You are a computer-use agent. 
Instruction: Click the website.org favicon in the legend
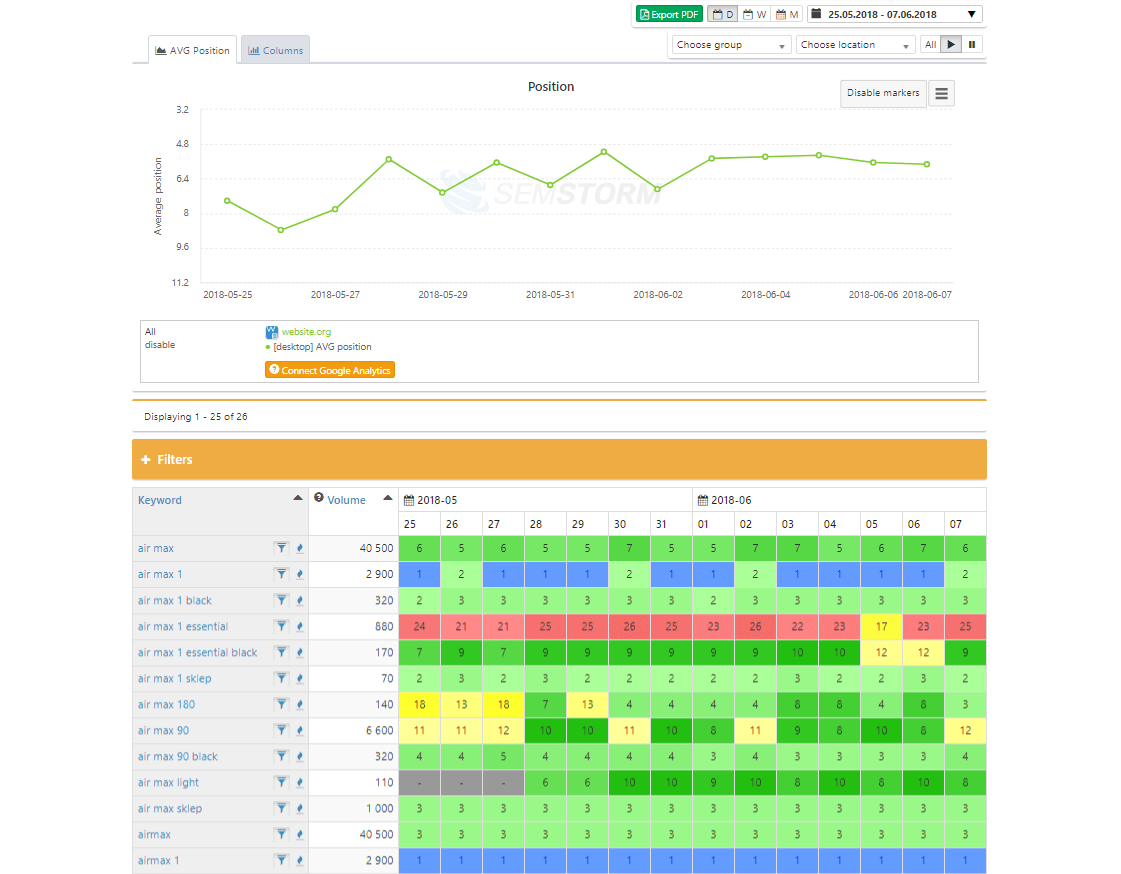click(x=272, y=332)
